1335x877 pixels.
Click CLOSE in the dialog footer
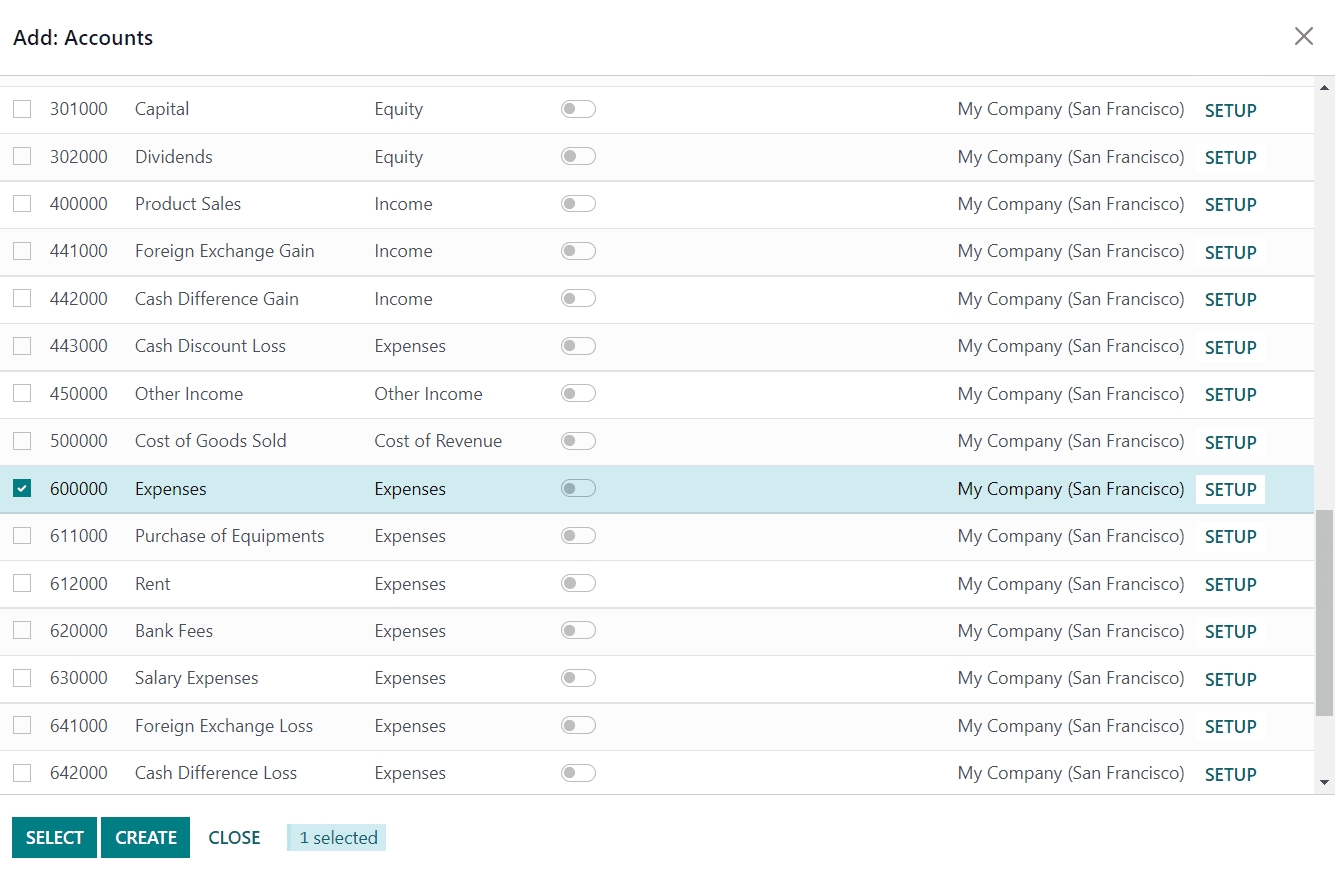point(234,838)
